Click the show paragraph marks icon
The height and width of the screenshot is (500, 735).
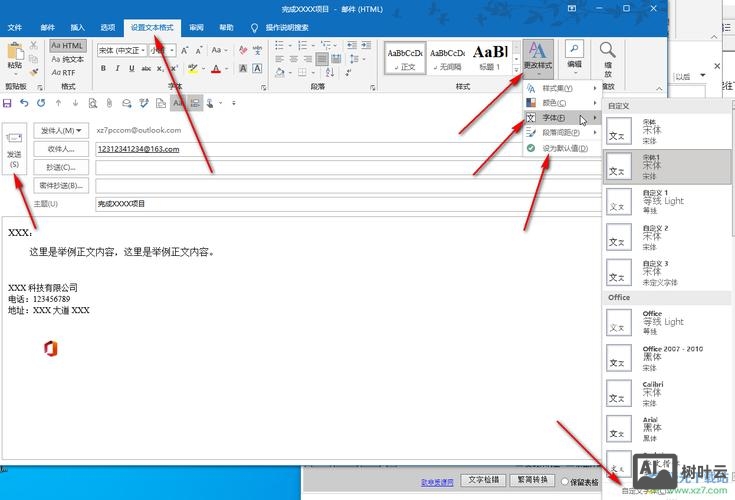click(x=348, y=72)
